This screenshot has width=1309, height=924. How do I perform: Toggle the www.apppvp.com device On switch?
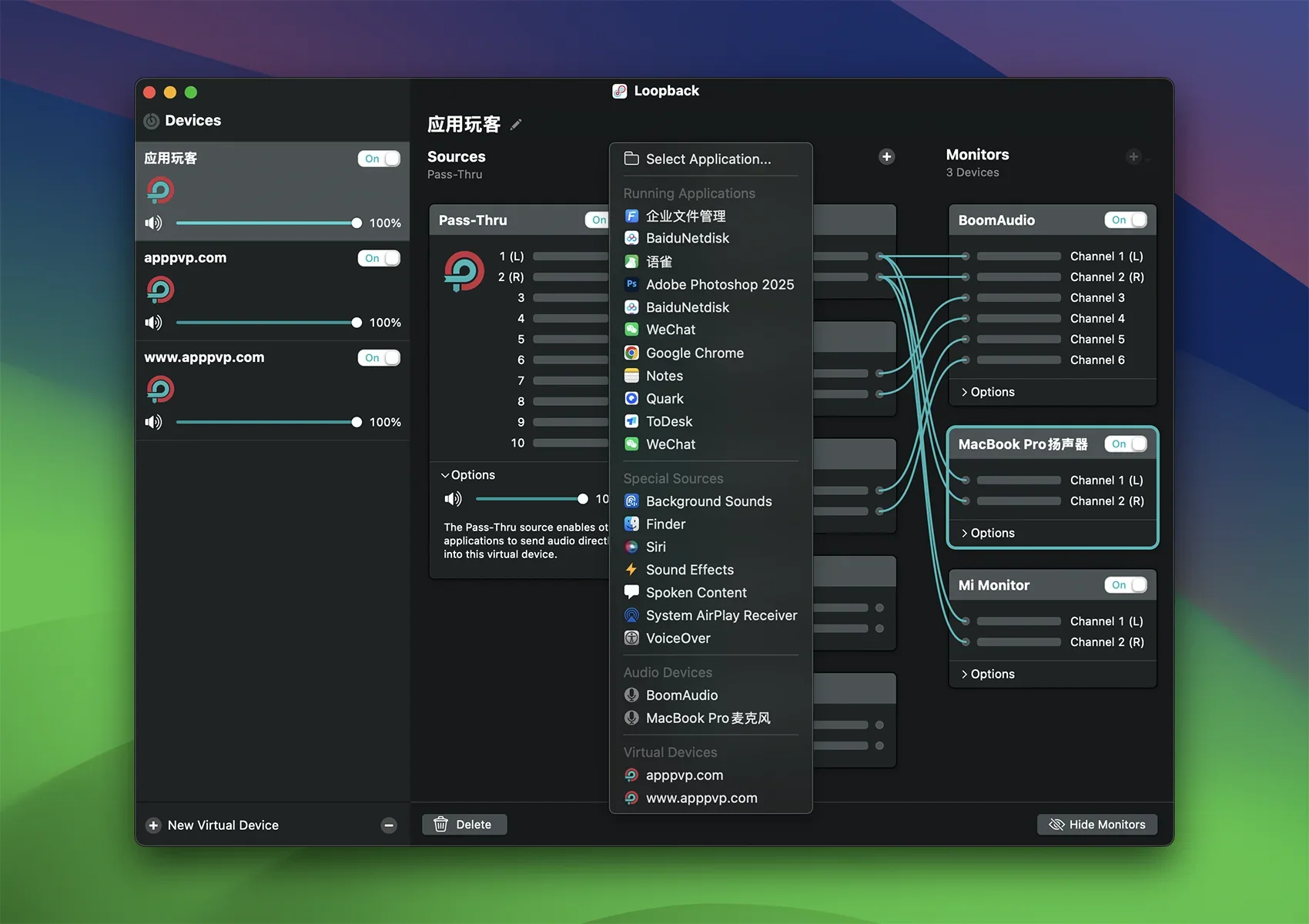point(379,358)
